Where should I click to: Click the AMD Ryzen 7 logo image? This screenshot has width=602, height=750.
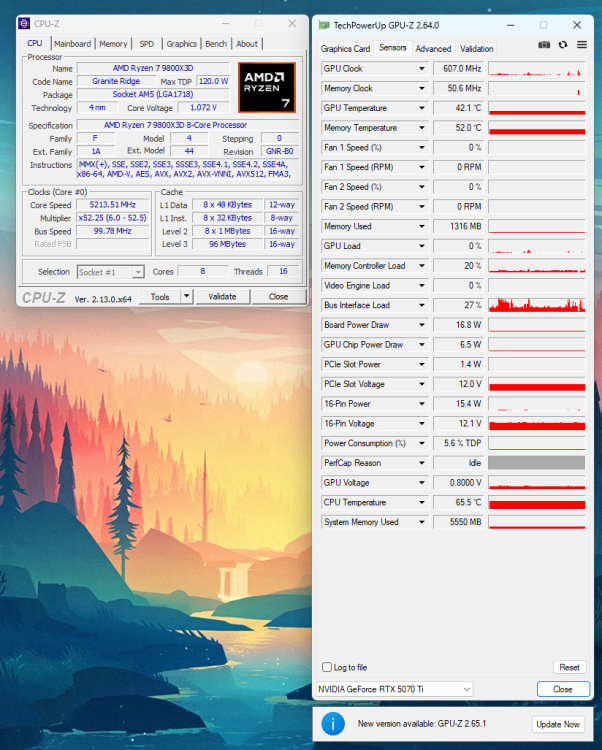tap(266, 87)
